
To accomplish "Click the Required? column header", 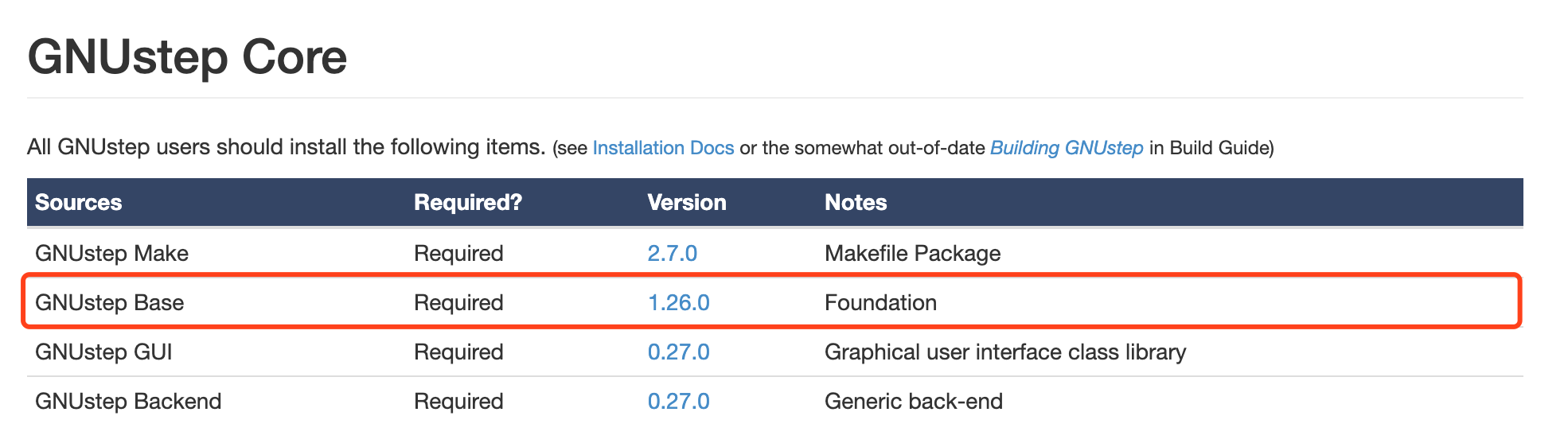I will (x=468, y=202).
